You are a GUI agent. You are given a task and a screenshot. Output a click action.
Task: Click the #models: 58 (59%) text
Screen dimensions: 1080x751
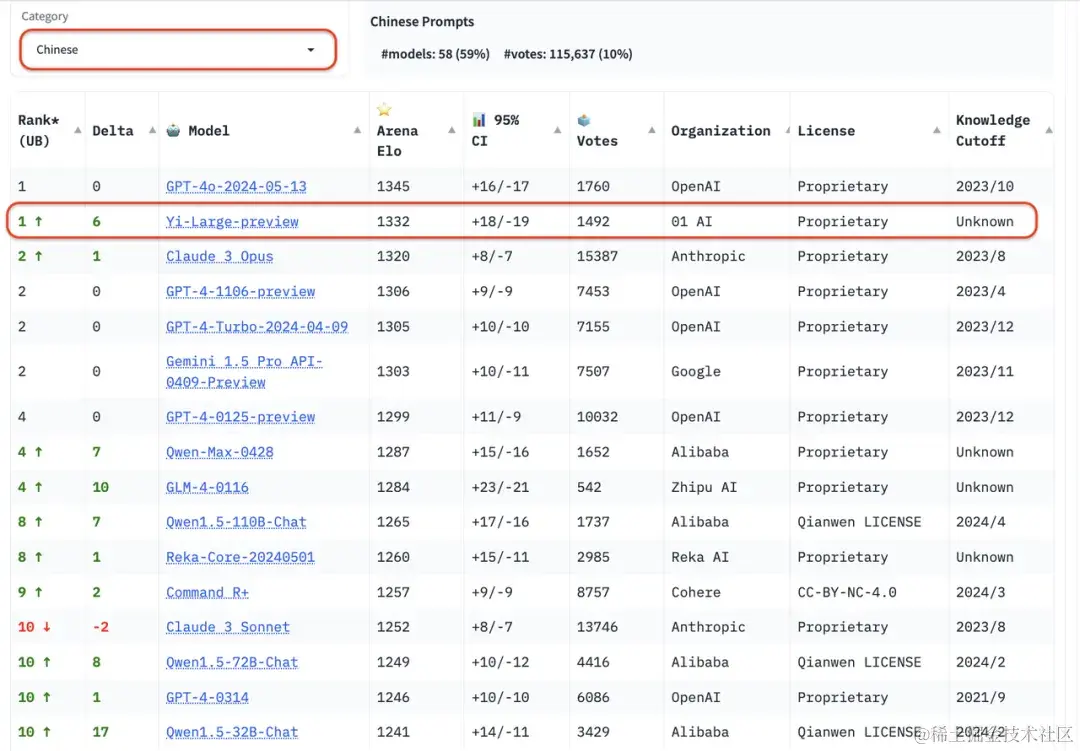[x=435, y=54]
